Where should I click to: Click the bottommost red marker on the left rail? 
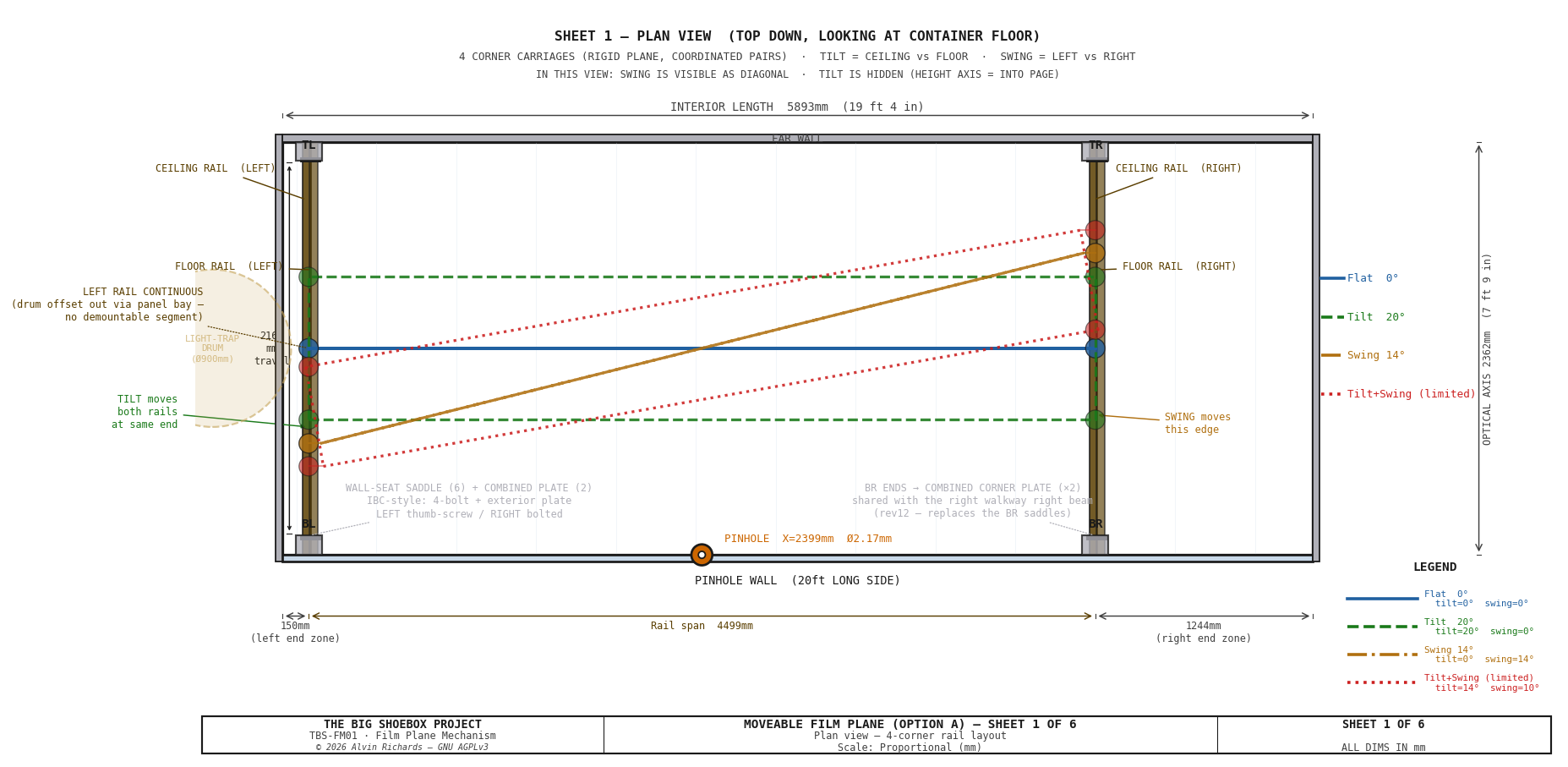(309, 467)
